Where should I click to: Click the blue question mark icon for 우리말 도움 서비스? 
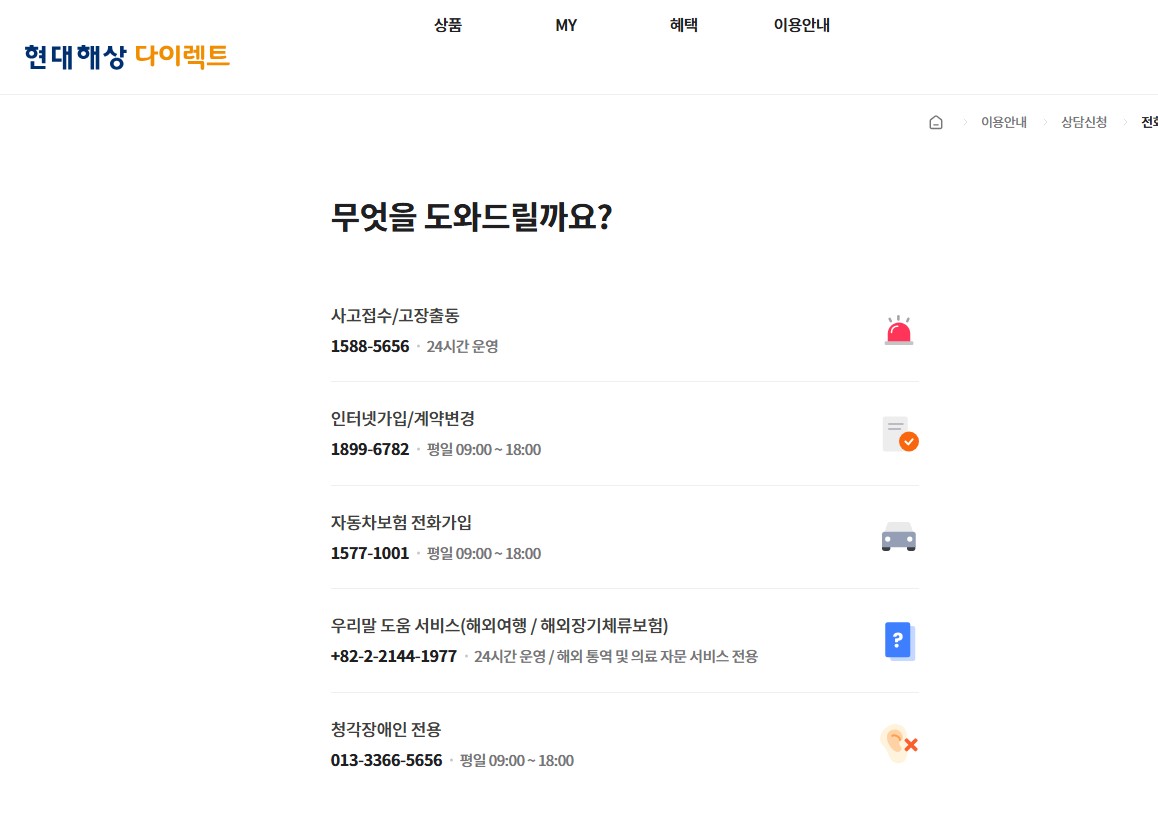pyautogui.click(x=897, y=640)
